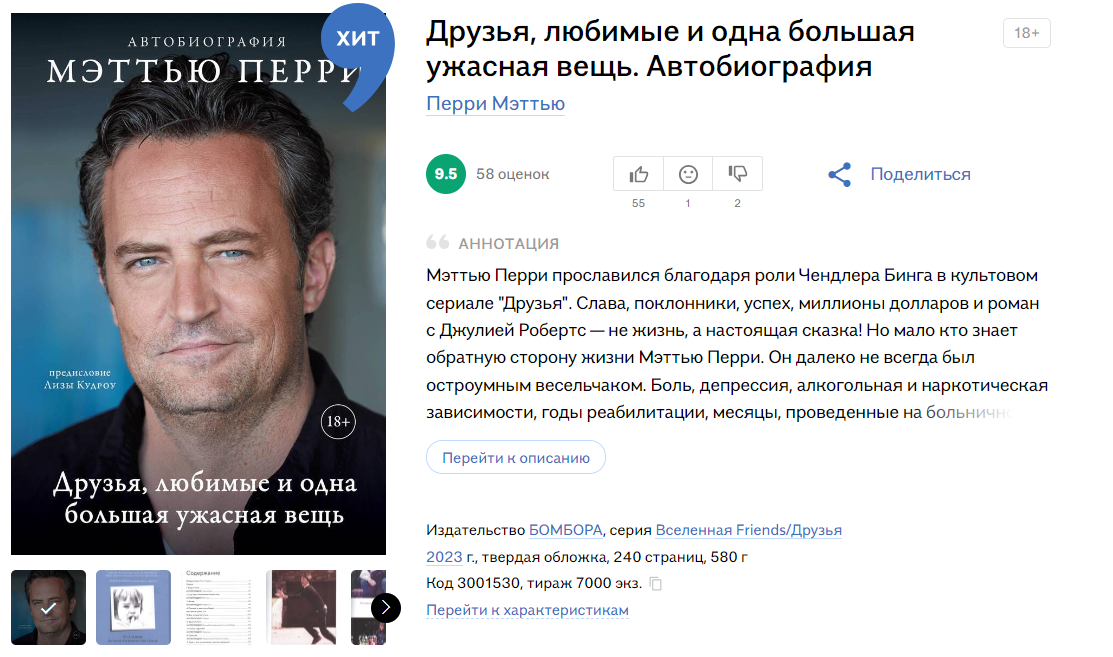Click the Поделиться share text
The width and height of the screenshot is (1113, 657).
(920, 175)
